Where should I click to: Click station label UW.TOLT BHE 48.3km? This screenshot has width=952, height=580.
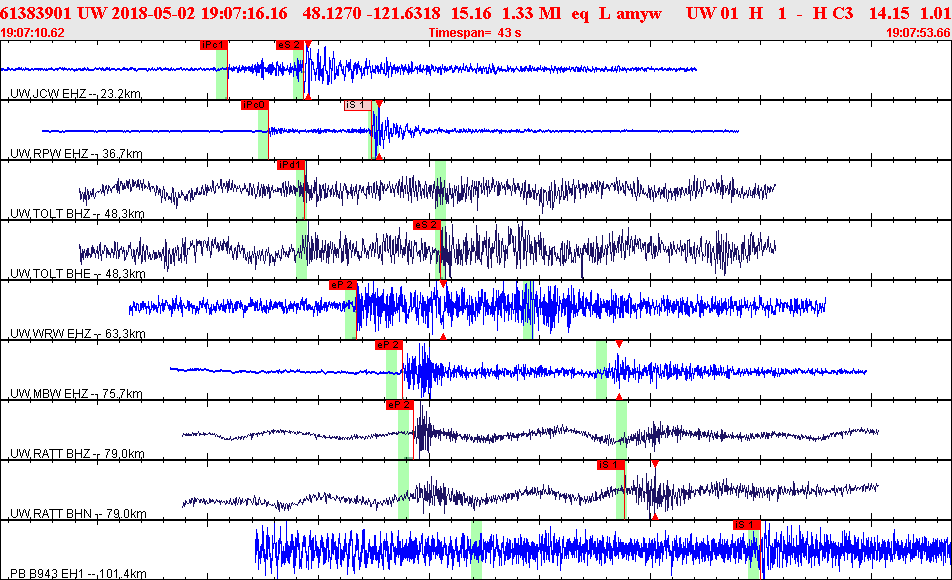[x=78, y=274]
